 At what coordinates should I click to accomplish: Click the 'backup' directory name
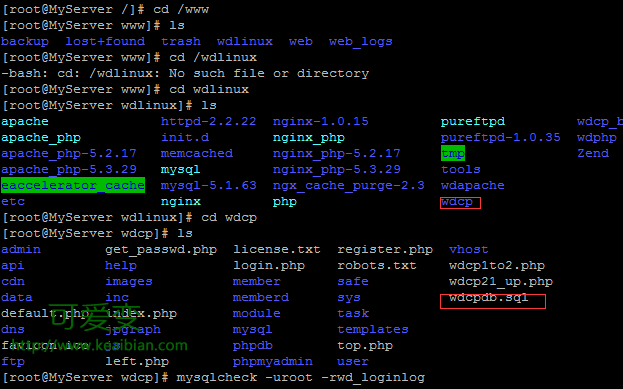[25, 41]
